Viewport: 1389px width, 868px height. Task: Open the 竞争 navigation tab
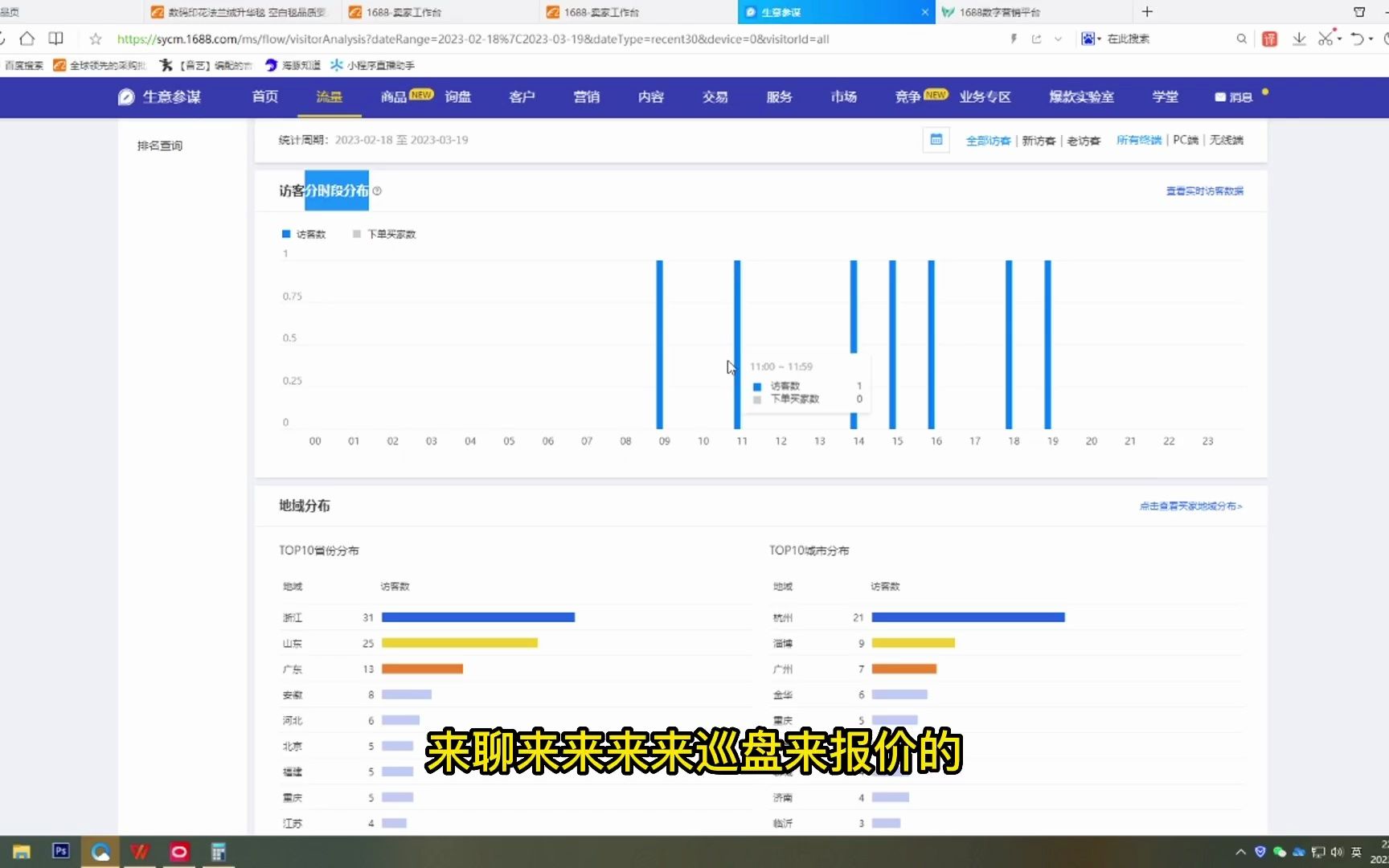click(x=908, y=97)
